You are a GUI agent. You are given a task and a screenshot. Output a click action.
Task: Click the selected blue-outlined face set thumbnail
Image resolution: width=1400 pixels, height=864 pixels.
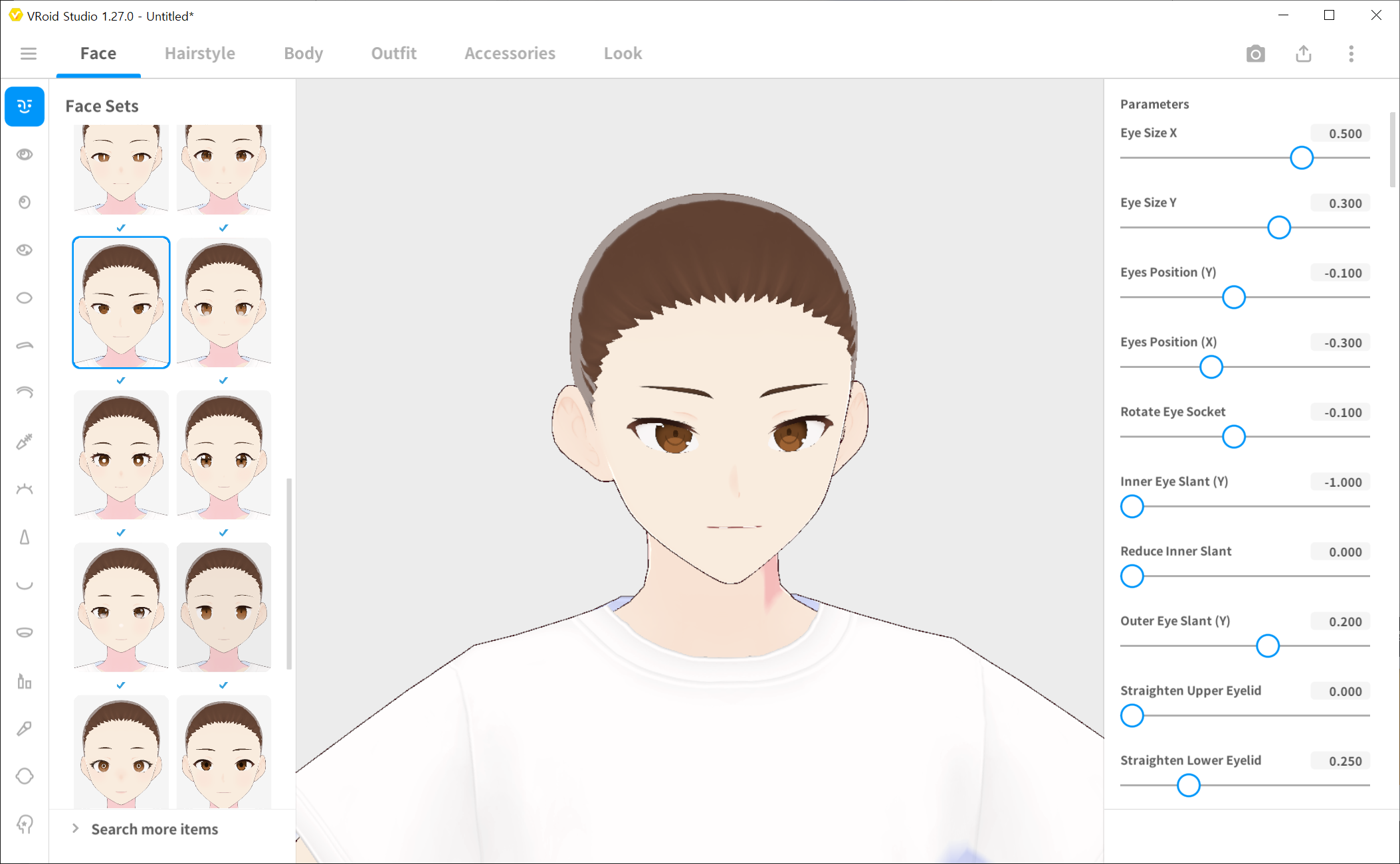coord(121,302)
